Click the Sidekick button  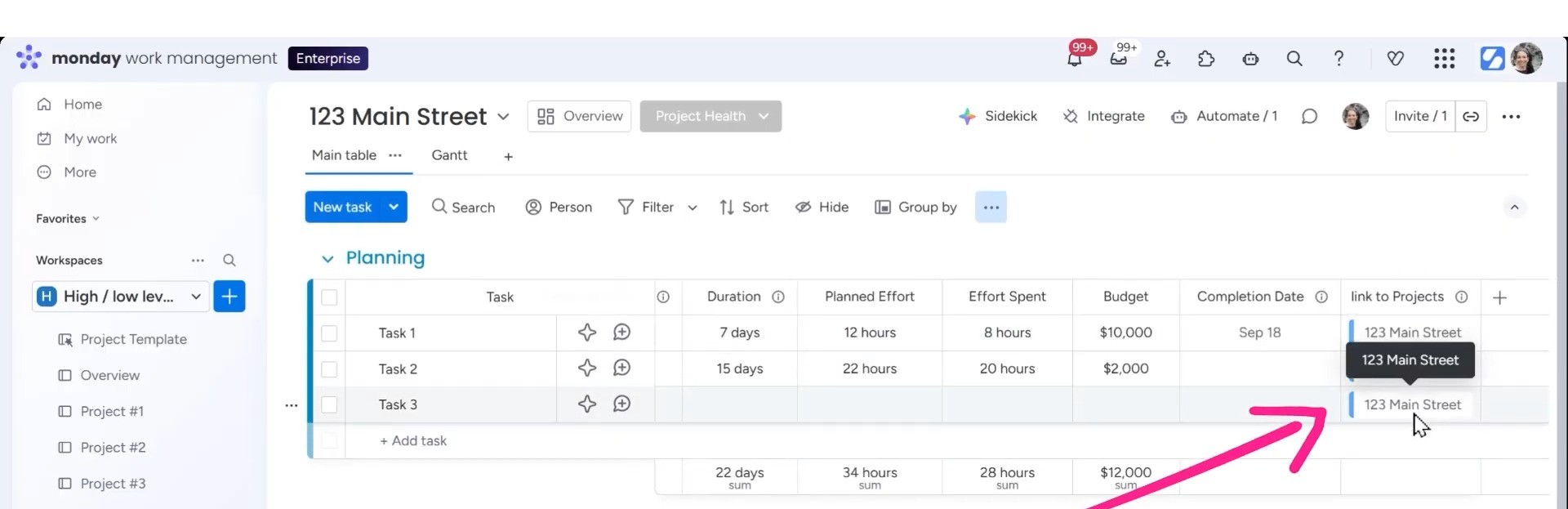tap(998, 116)
